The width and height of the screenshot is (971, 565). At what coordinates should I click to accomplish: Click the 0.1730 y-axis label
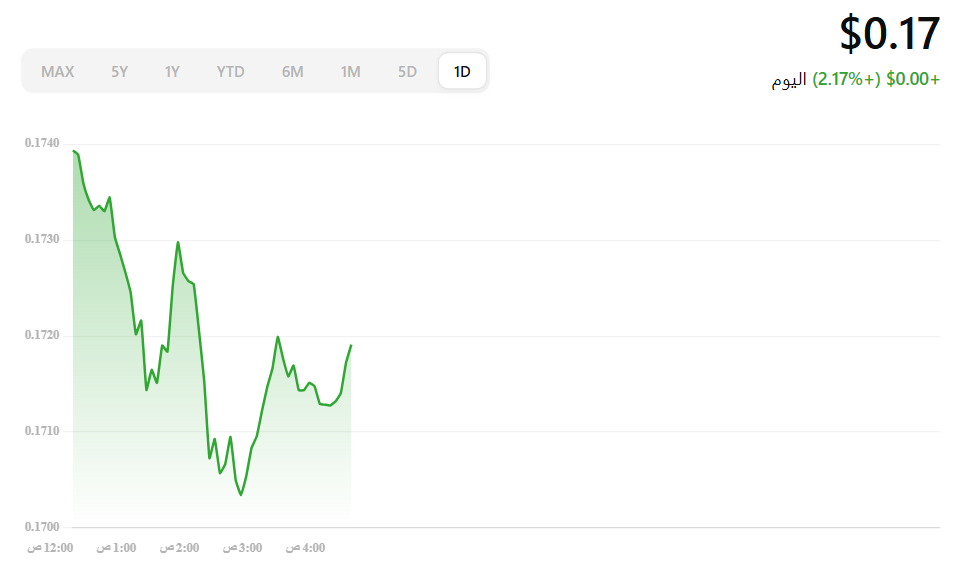pyautogui.click(x=42, y=240)
